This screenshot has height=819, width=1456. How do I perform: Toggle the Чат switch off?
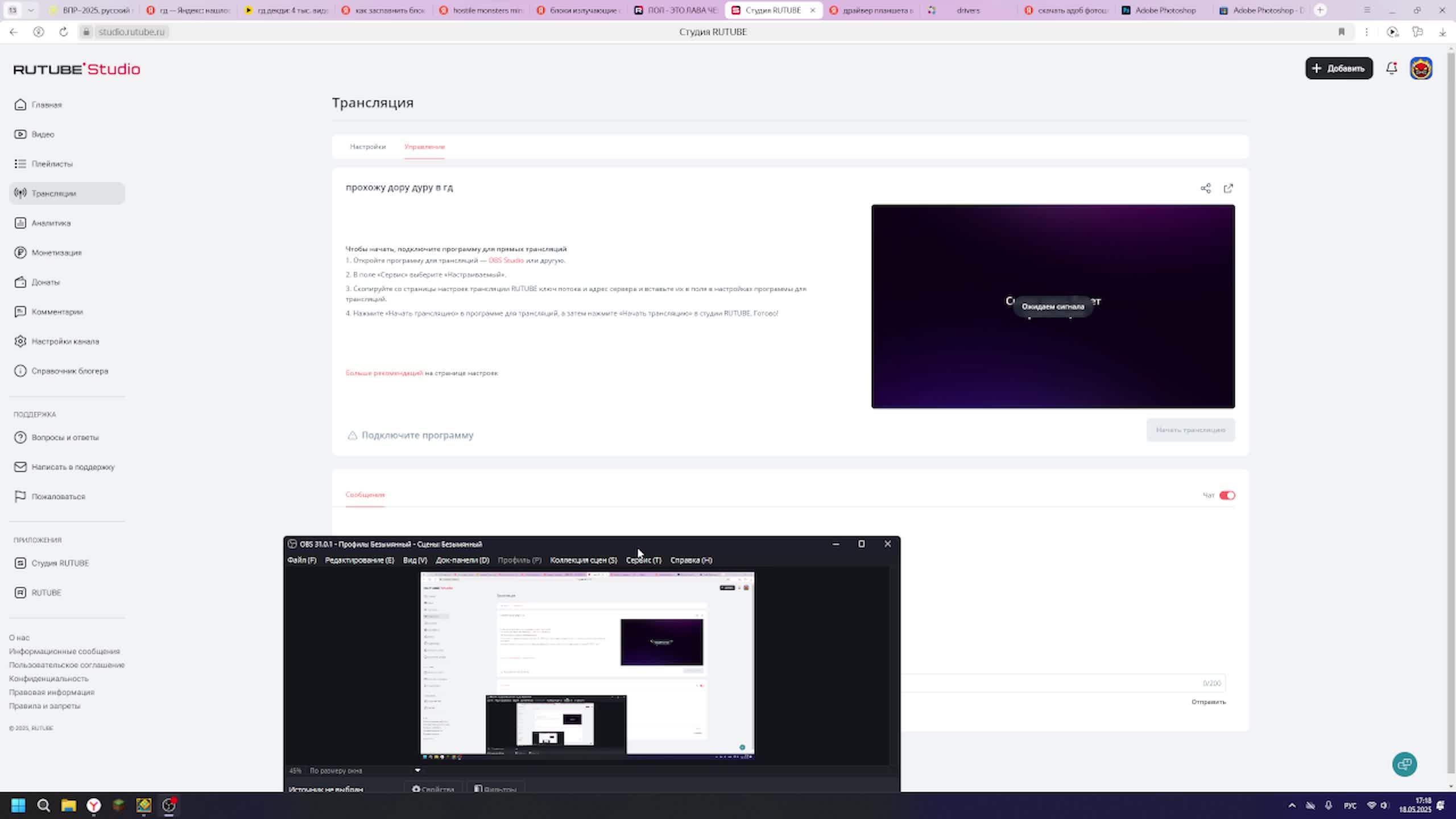(x=1227, y=495)
